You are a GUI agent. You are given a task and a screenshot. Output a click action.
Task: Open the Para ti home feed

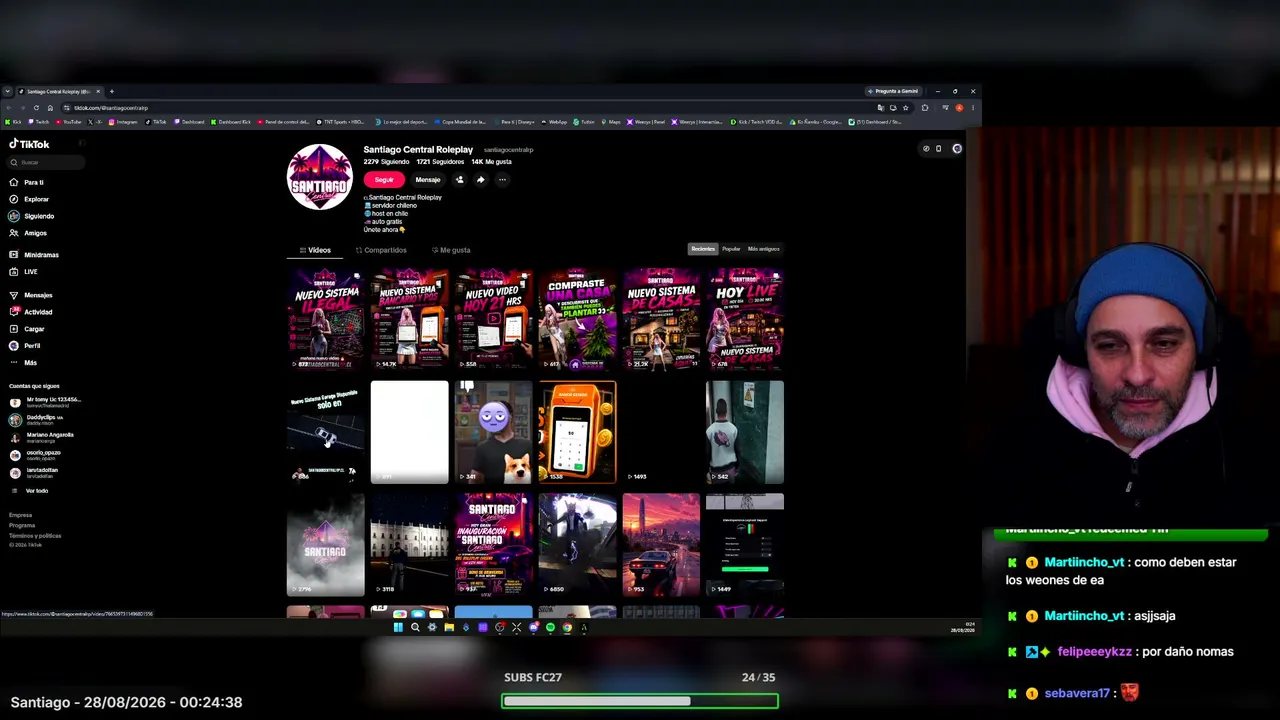pyautogui.click(x=27, y=182)
